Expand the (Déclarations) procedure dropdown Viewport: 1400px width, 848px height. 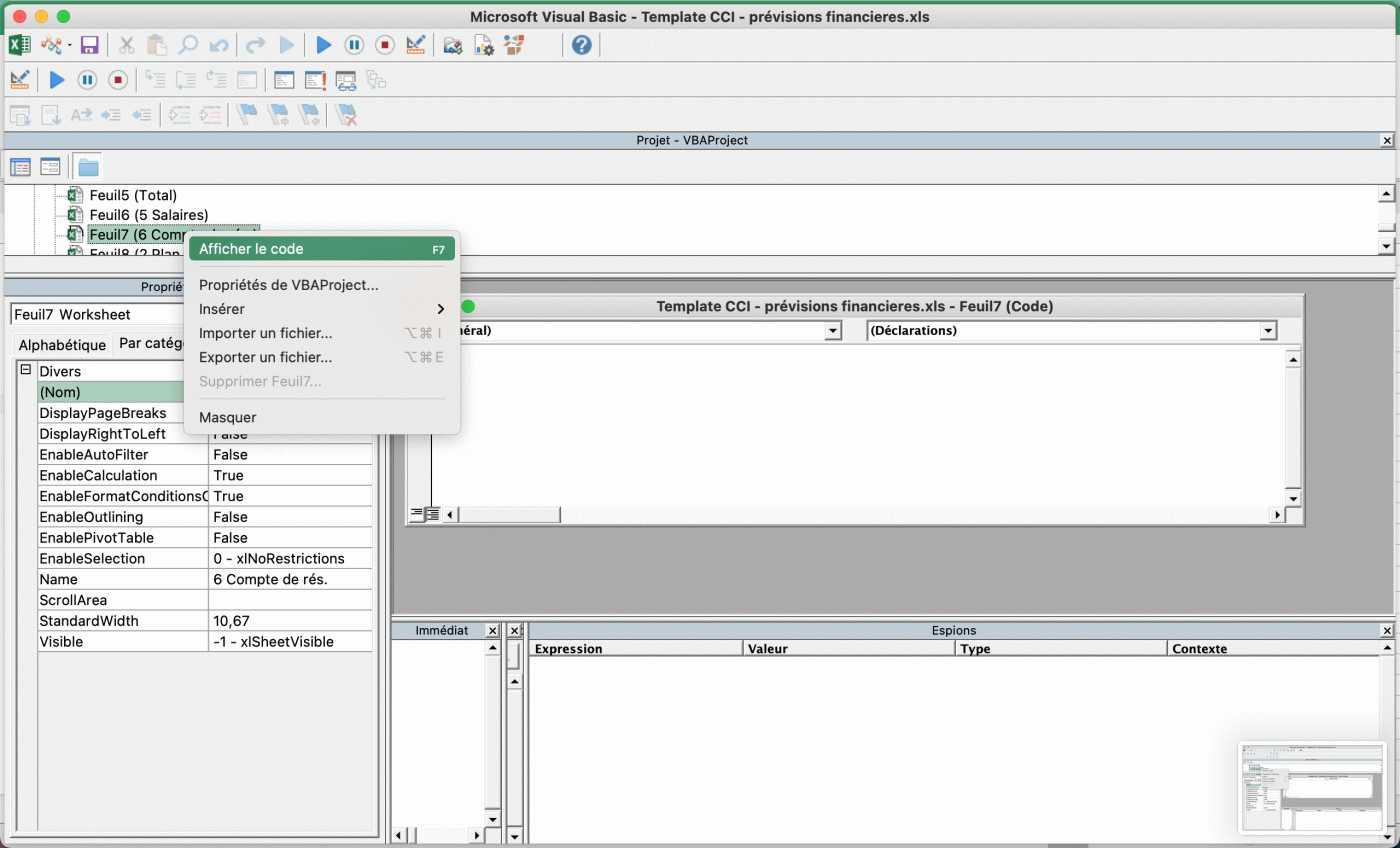[x=1268, y=331]
